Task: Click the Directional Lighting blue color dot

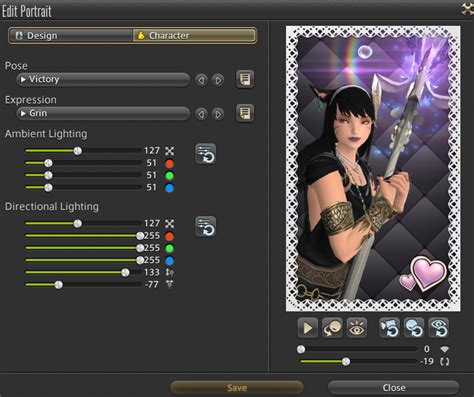Action: tap(170, 260)
